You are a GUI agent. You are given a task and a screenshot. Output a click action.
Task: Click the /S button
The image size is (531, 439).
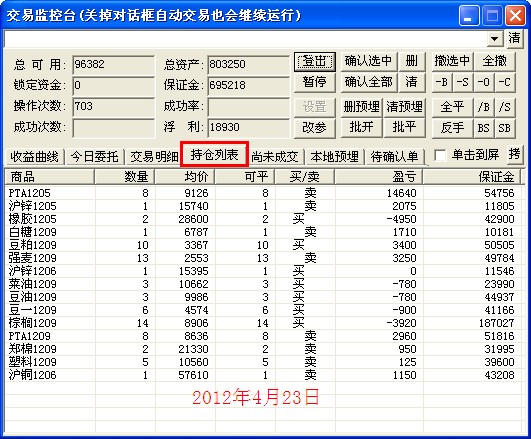(505, 107)
